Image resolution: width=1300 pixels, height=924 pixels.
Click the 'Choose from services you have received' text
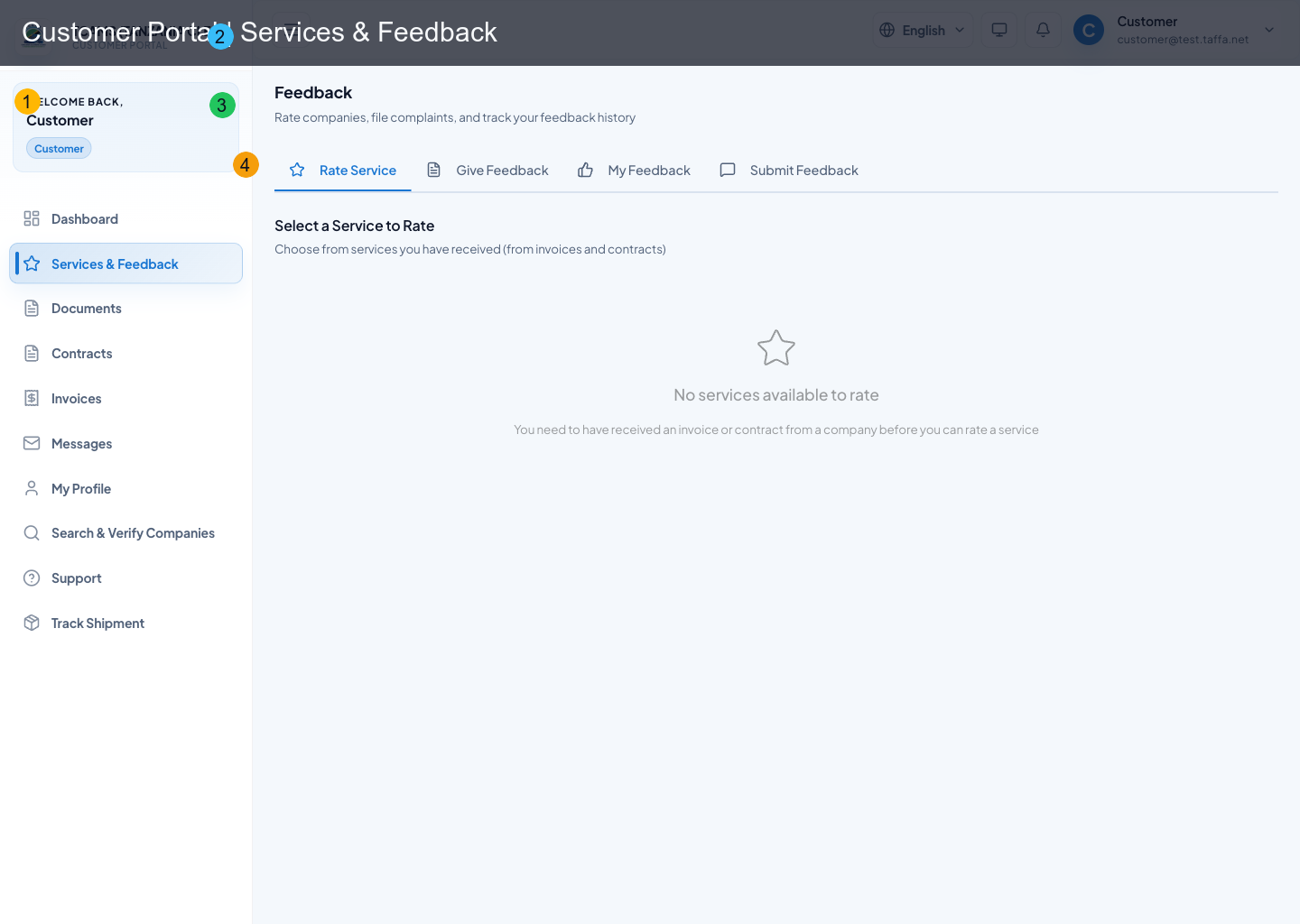(x=470, y=249)
